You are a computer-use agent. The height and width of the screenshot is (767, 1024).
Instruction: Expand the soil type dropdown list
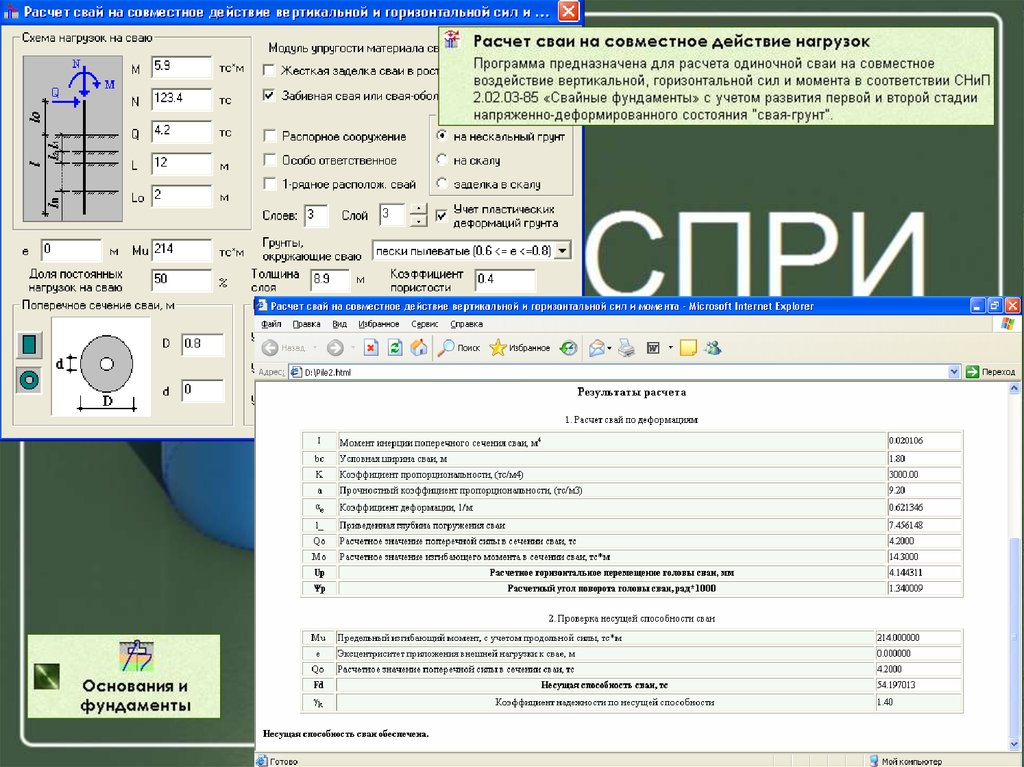click(562, 250)
